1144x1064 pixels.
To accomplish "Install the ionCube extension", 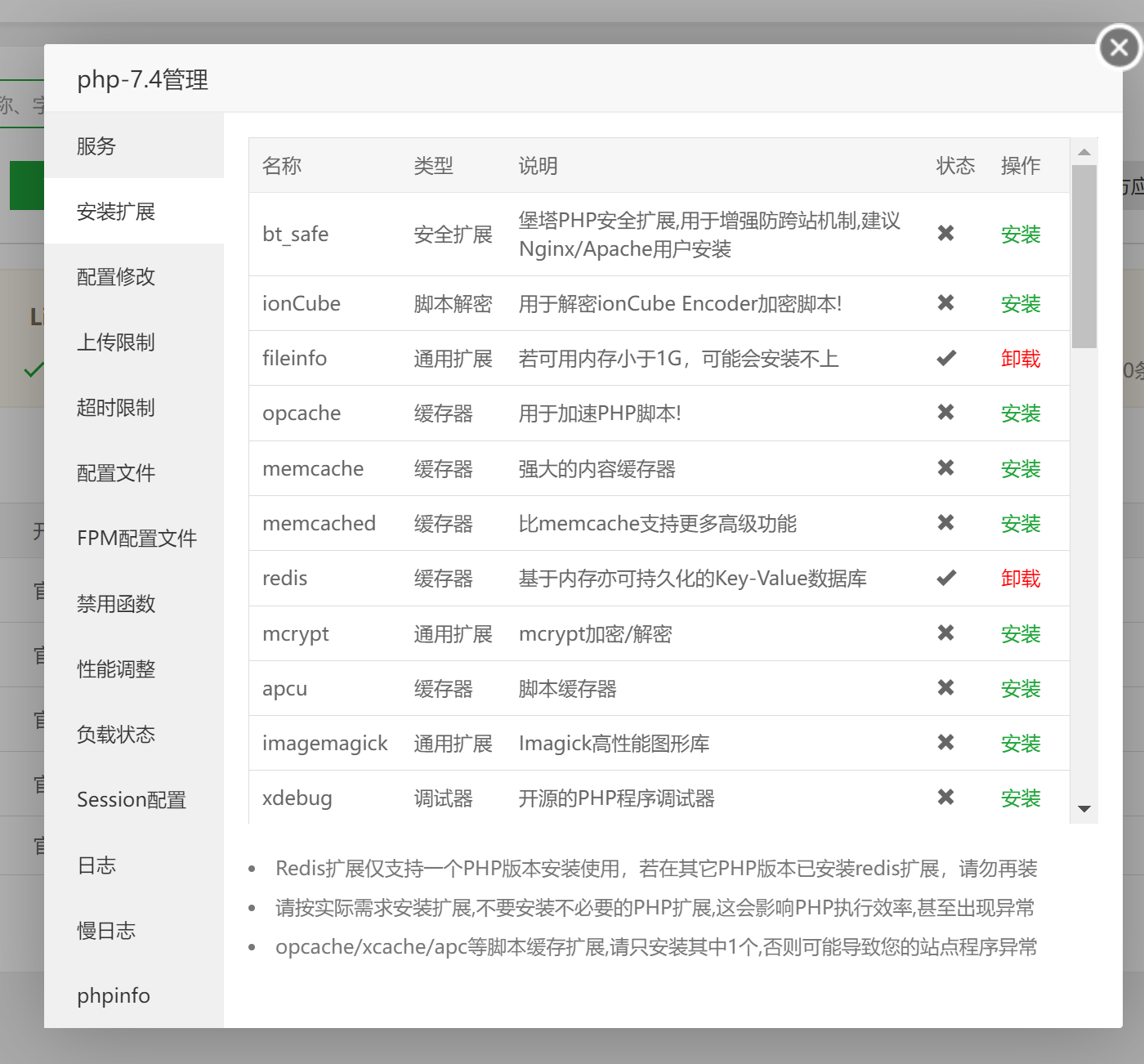I will coord(1021,304).
